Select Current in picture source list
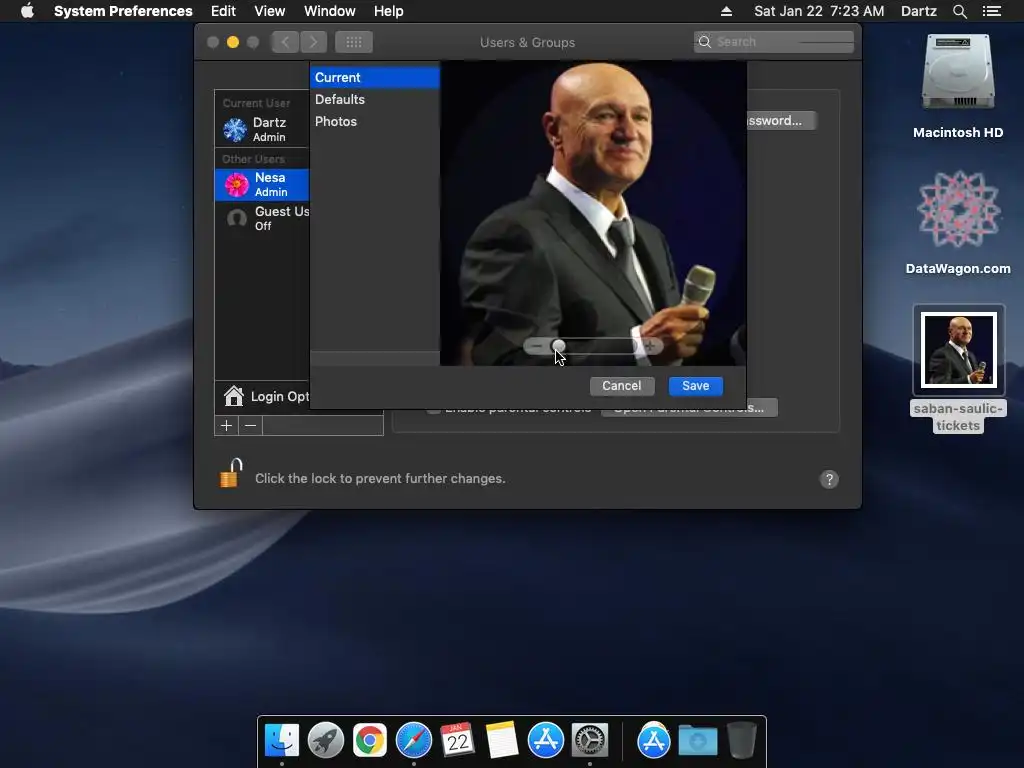 coord(375,77)
